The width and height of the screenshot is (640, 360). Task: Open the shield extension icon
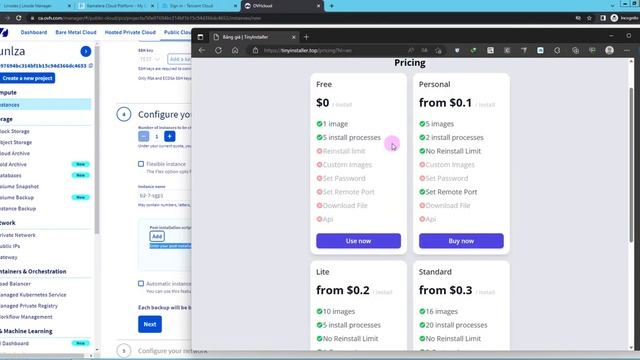457,50
